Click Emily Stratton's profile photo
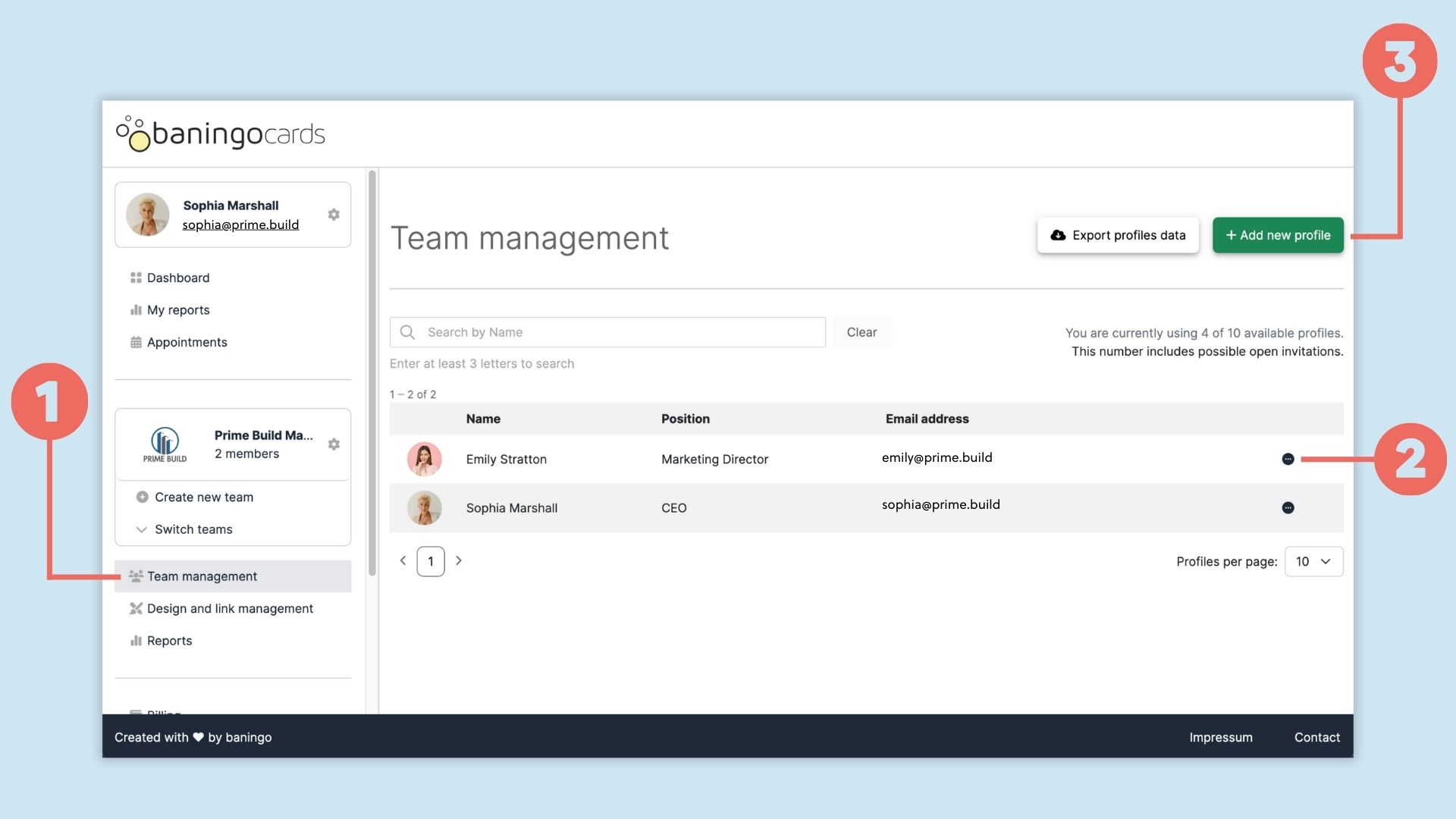1456x819 pixels. [x=425, y=459]
